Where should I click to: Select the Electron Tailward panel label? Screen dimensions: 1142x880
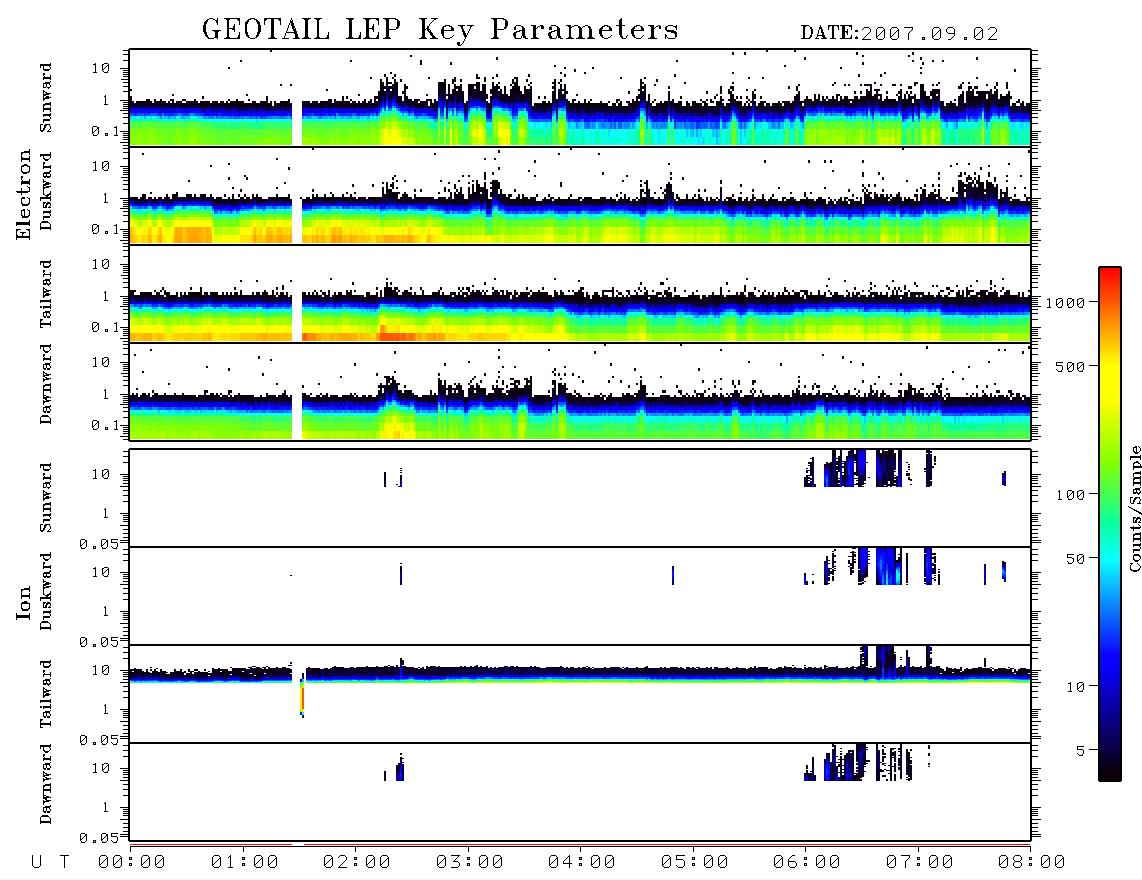pyautogui.click(x=46, y=294)
